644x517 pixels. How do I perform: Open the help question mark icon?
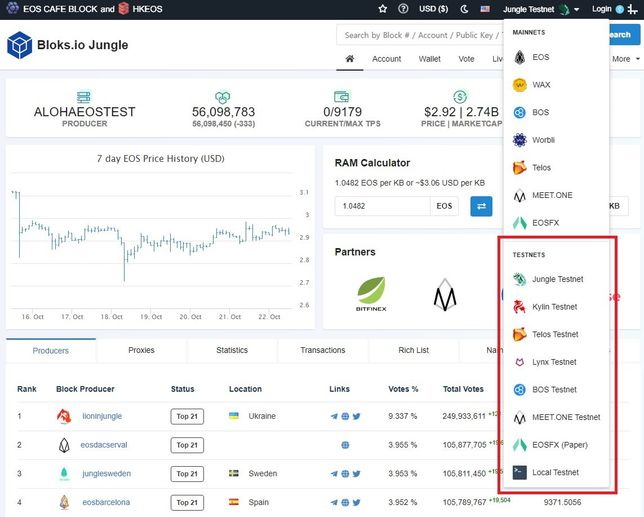point(403,9)
